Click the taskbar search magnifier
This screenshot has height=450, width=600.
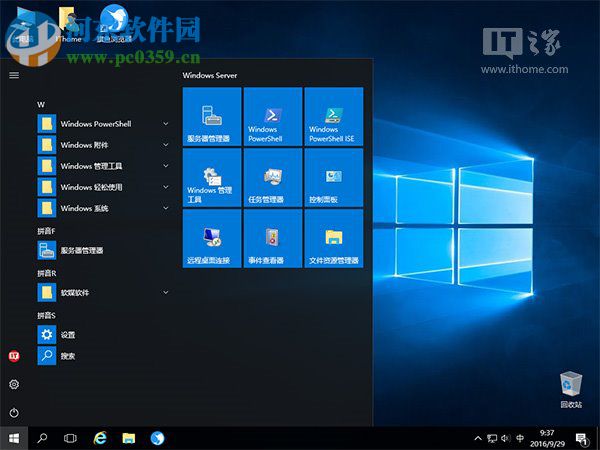coord(42,438)
